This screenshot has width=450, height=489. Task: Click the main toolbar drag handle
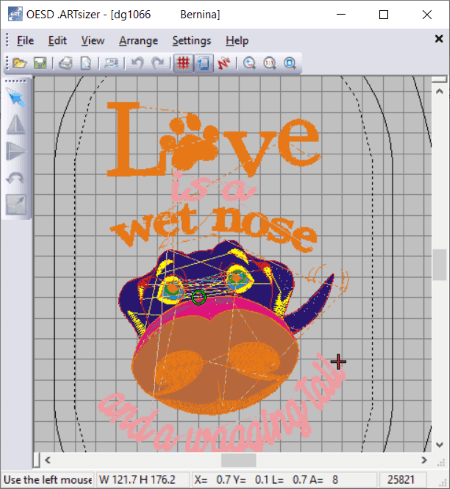7,63
